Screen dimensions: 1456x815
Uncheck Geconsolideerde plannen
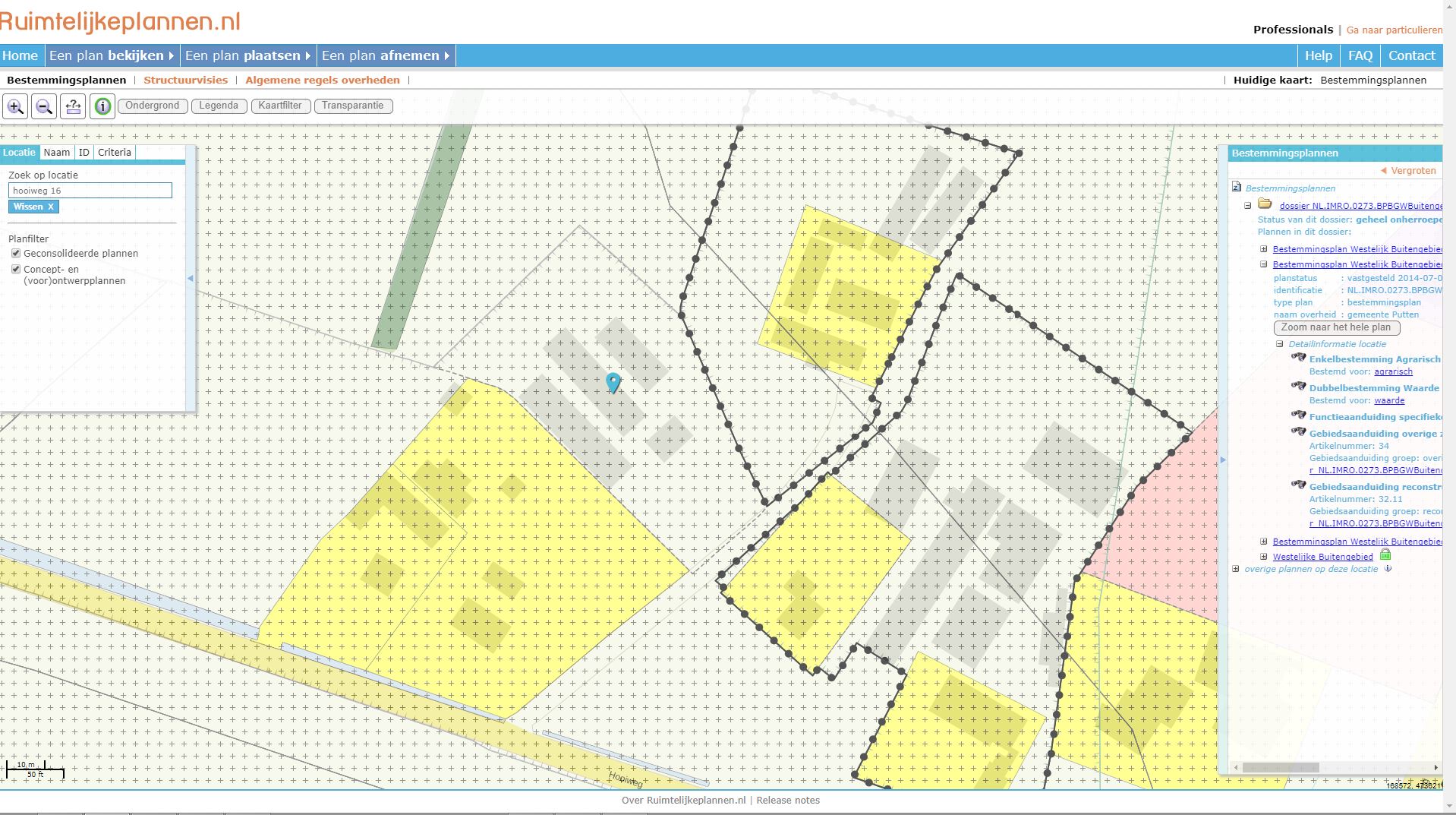16,253
